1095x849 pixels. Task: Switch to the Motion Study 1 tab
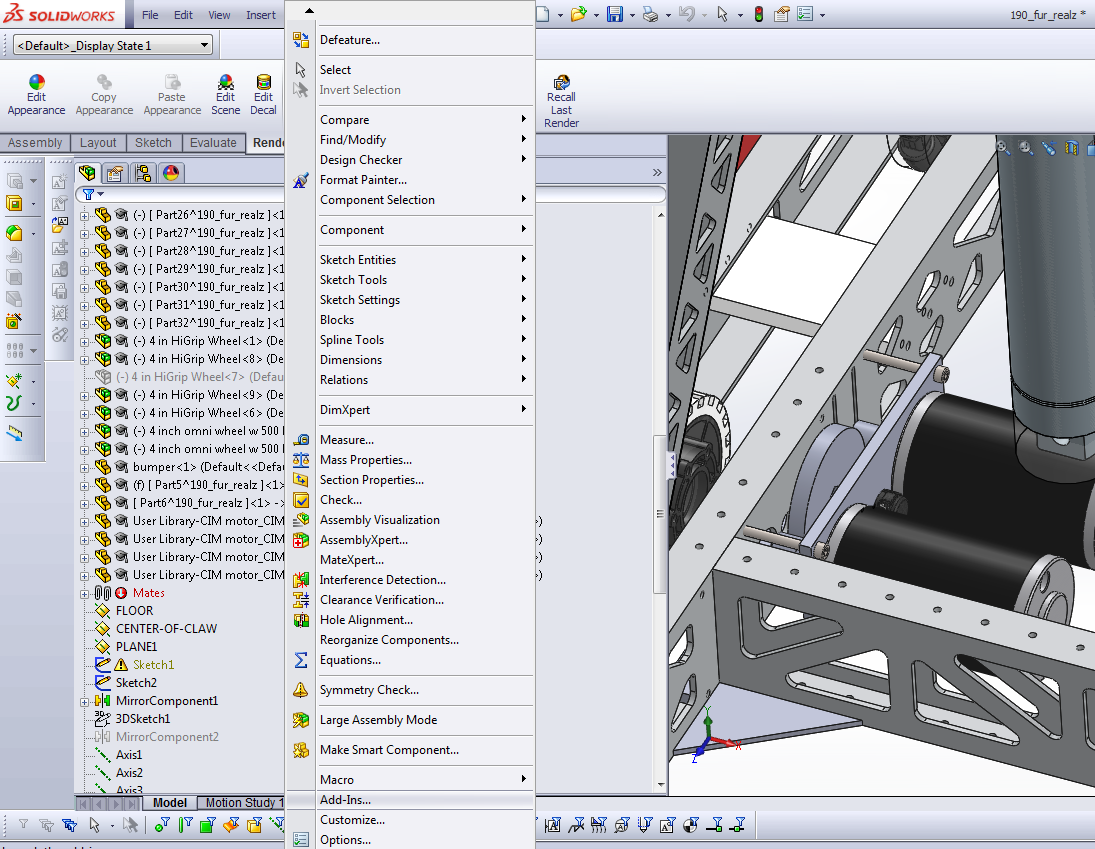coord(243,803)
